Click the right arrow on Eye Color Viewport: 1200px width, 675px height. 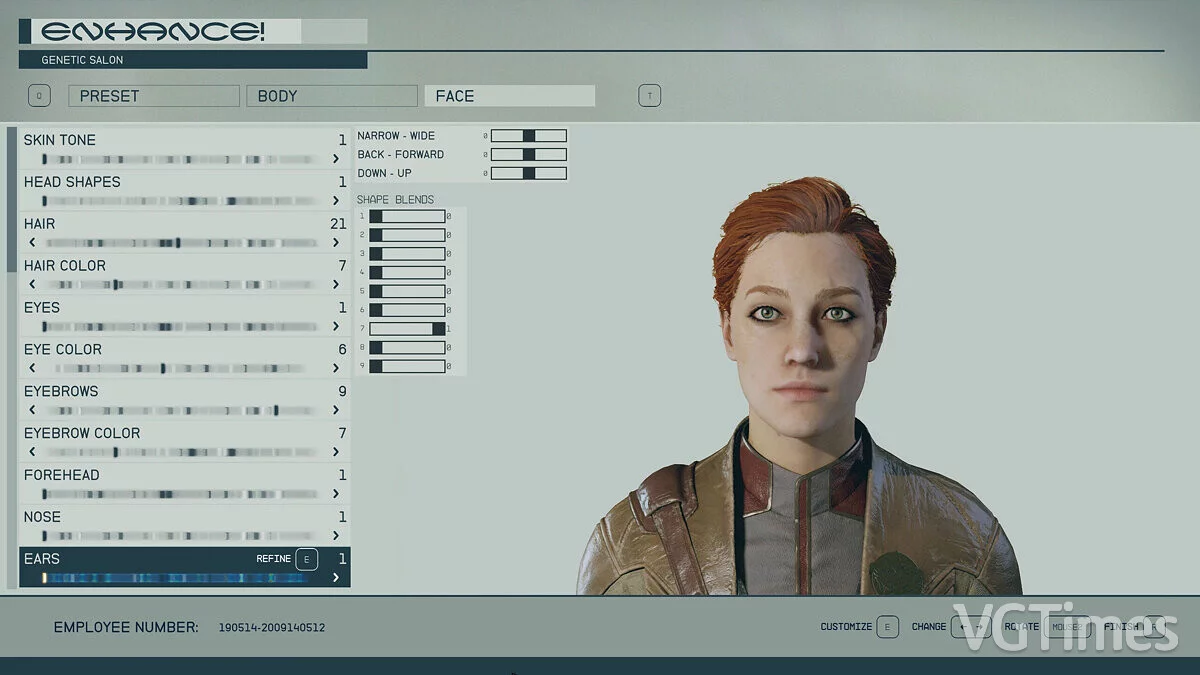click(x=336, y=369)
